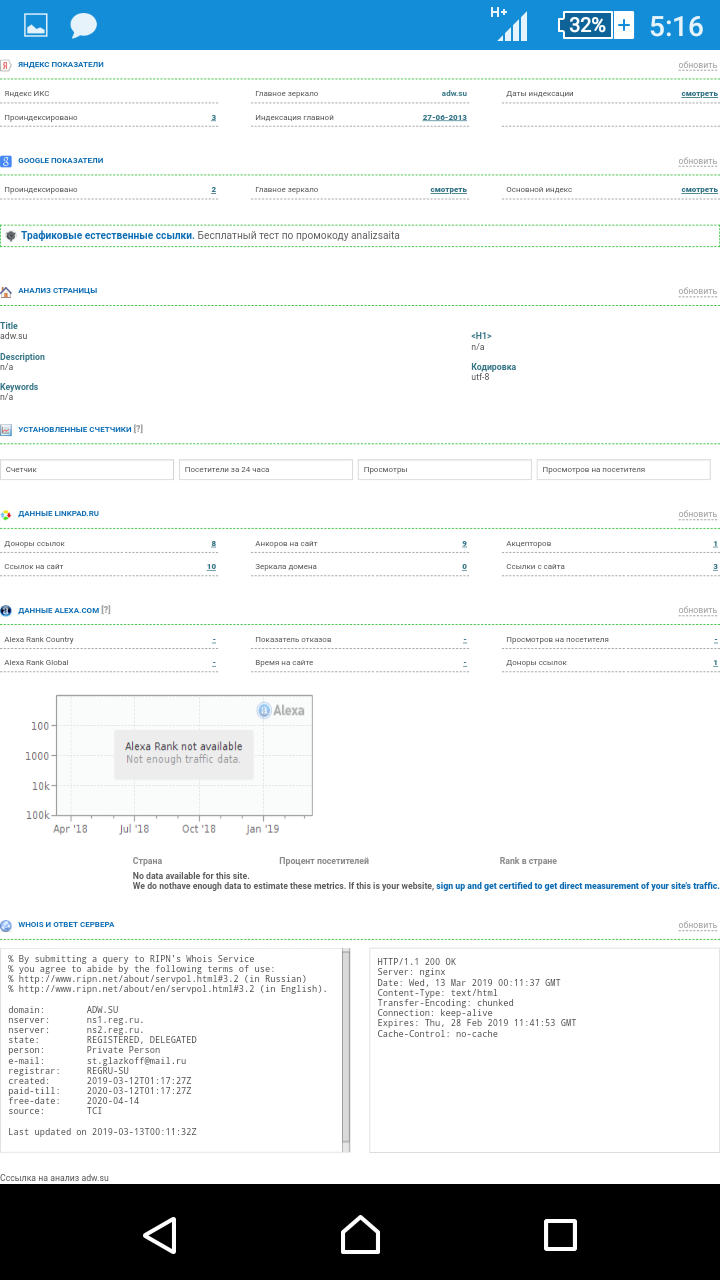Screen dimensions: 720x1280
Task: Click the Google Проиндексировано value 2
Action: pos(213,189)
